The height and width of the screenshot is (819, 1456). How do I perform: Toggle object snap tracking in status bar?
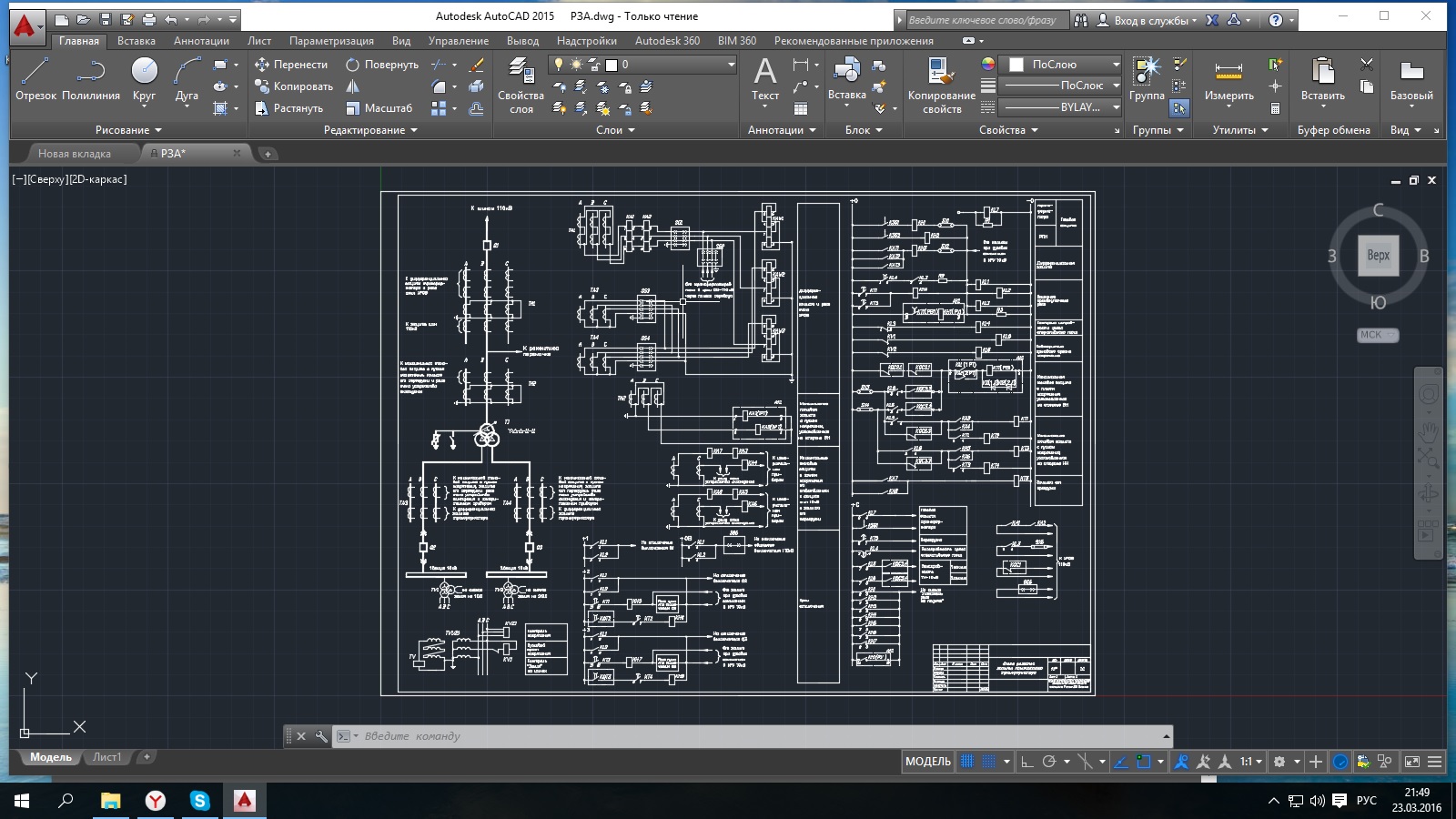click(1121, 762)
